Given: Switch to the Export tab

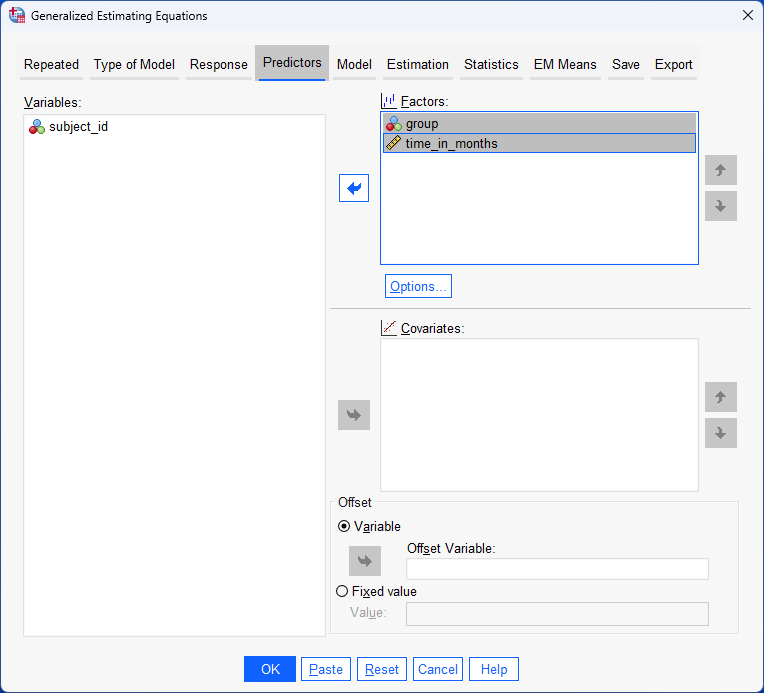Looking at the screenshot, I should coord(673,64).
